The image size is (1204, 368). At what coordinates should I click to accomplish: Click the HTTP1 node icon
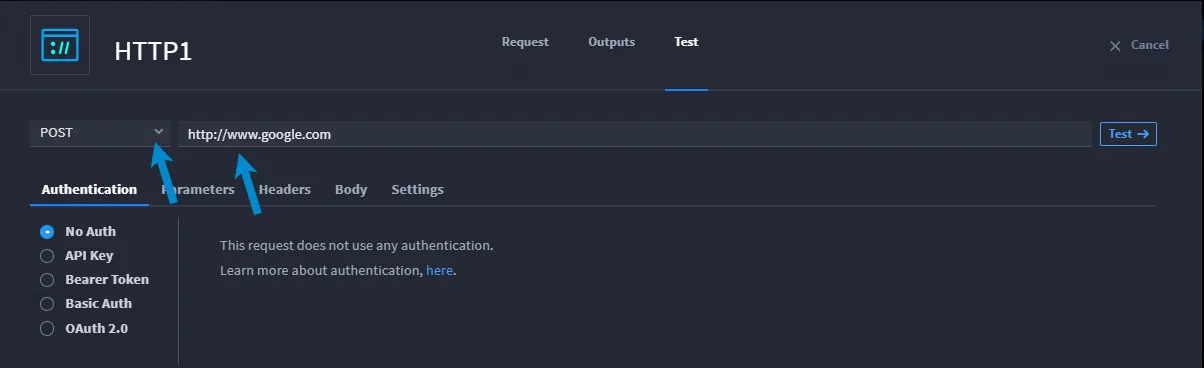tap(59, 45)
